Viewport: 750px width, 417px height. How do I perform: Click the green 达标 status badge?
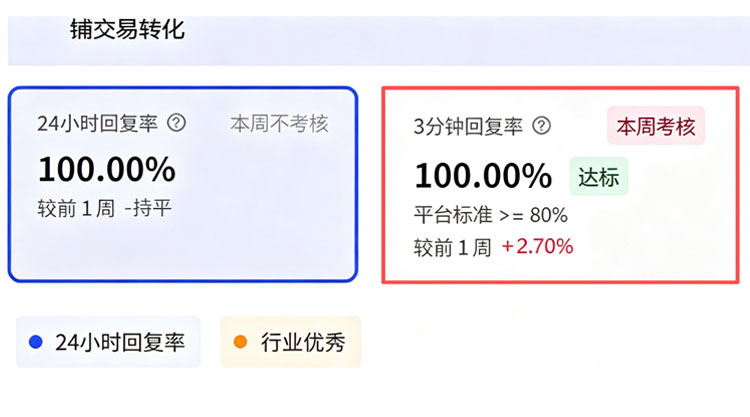click(599, 177)
